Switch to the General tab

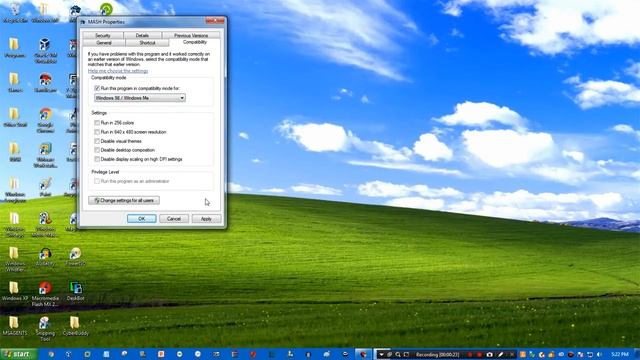[104, 42]
